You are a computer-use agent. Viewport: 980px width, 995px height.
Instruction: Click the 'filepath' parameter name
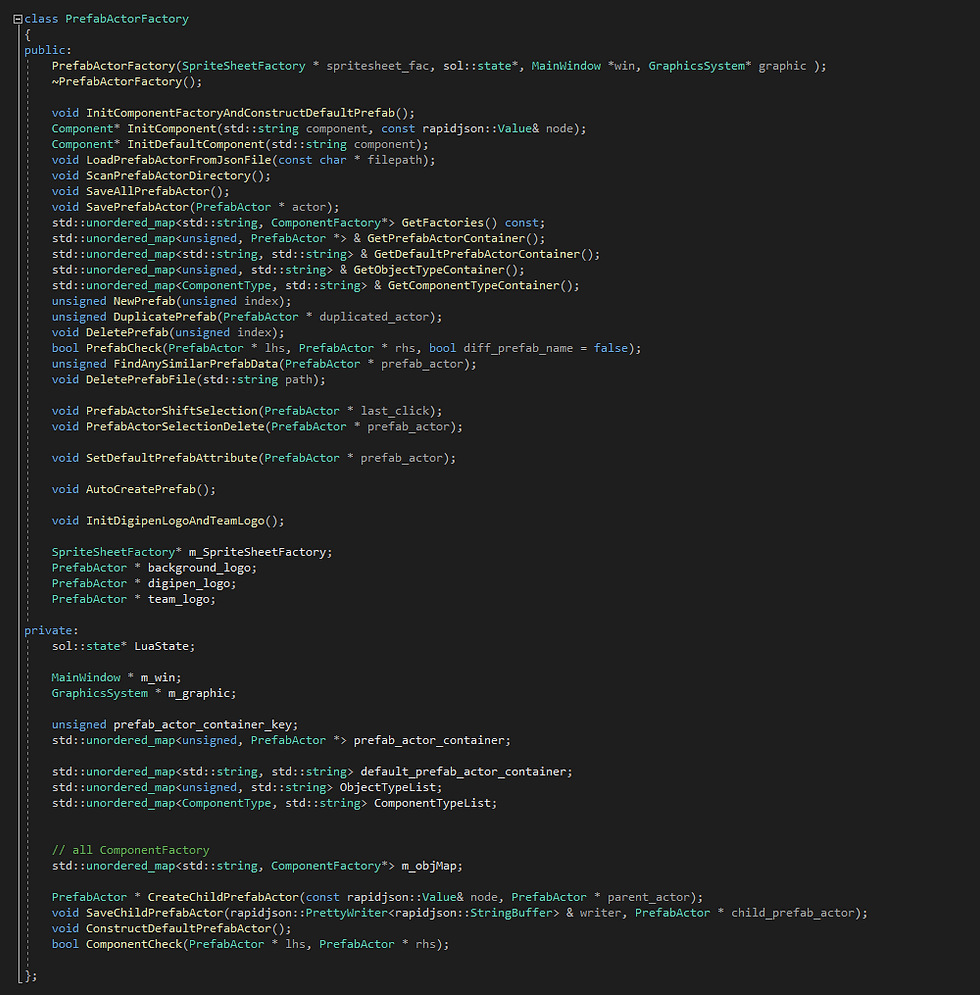tap(395, 160)
